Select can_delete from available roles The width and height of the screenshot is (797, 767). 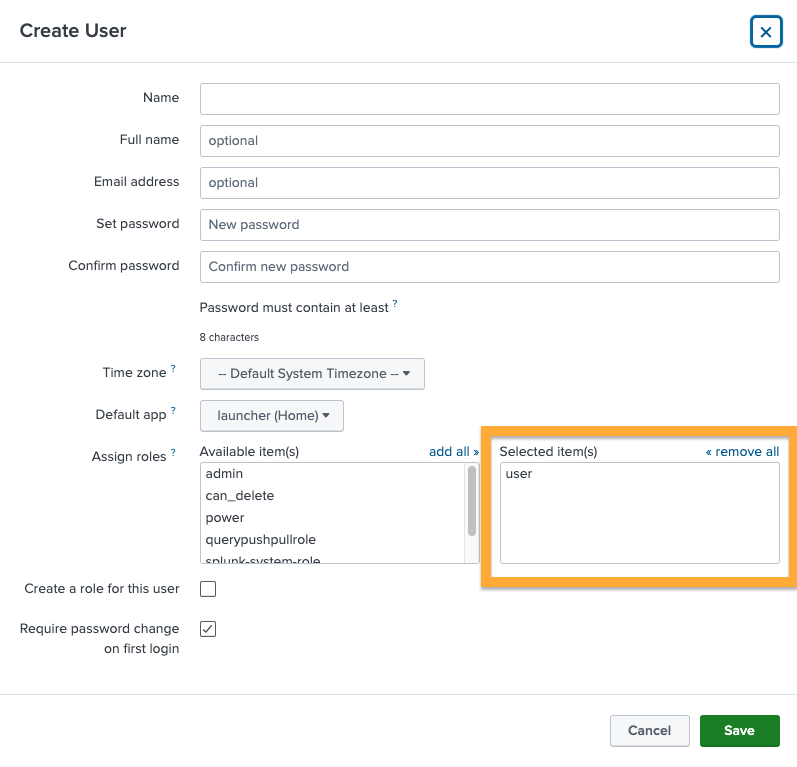click(x=240, y=496)
